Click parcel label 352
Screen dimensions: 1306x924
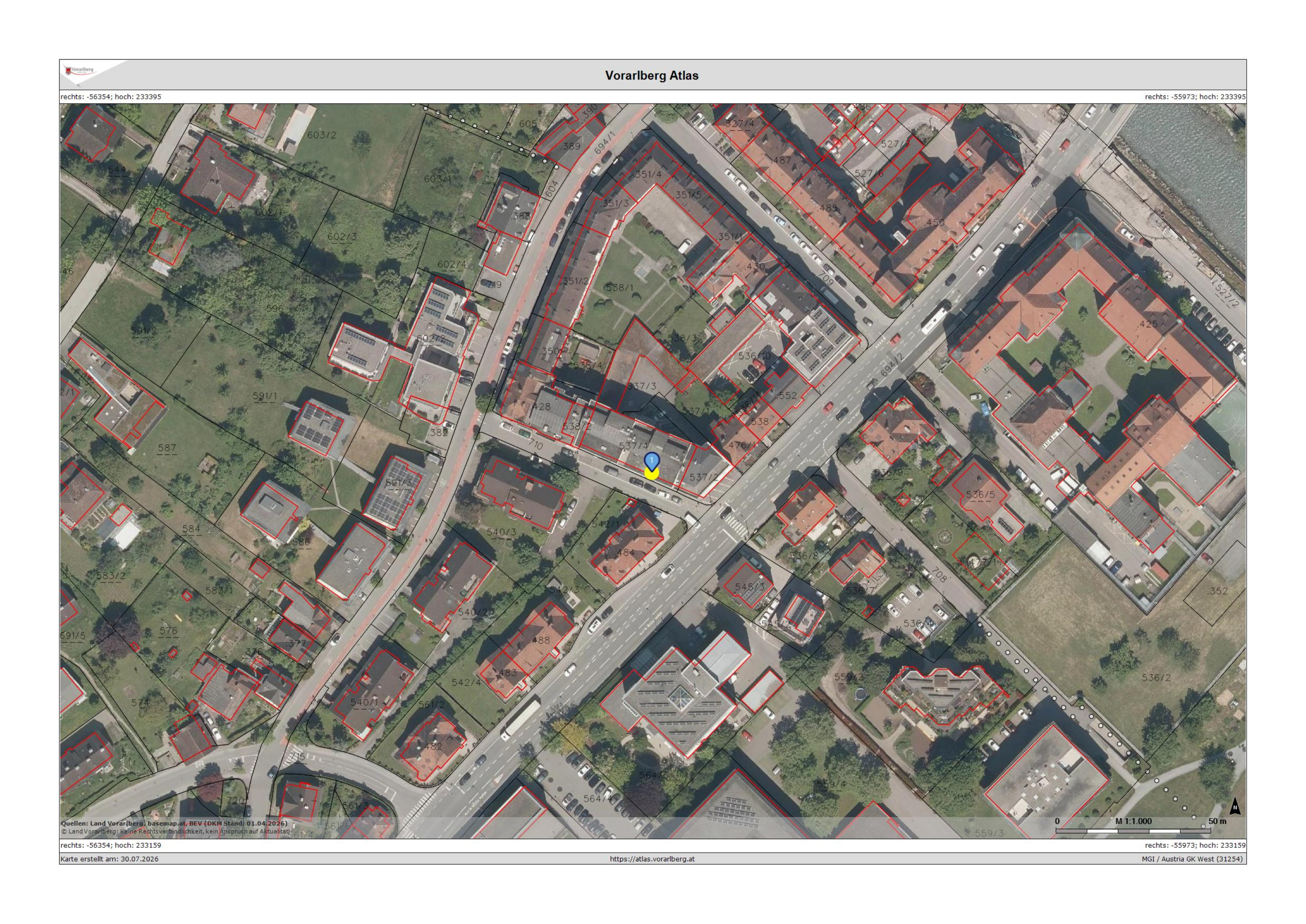coord(1218,591)
